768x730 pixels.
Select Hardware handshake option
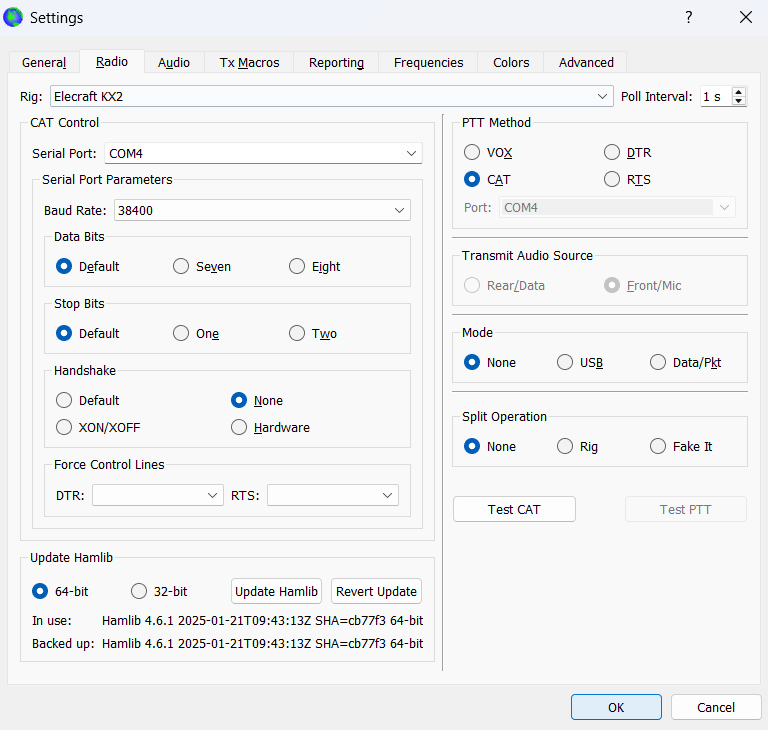click(x=239, y=427)
